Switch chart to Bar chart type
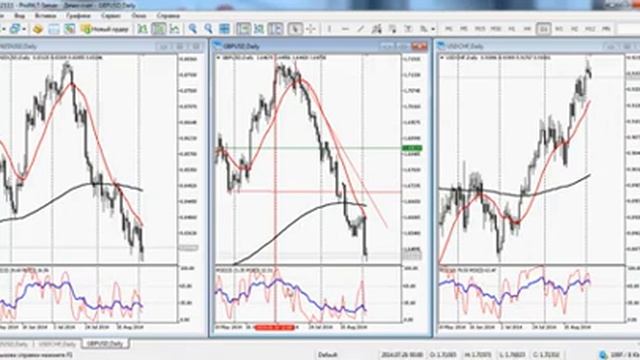640x360 pixels. point(142,29)
